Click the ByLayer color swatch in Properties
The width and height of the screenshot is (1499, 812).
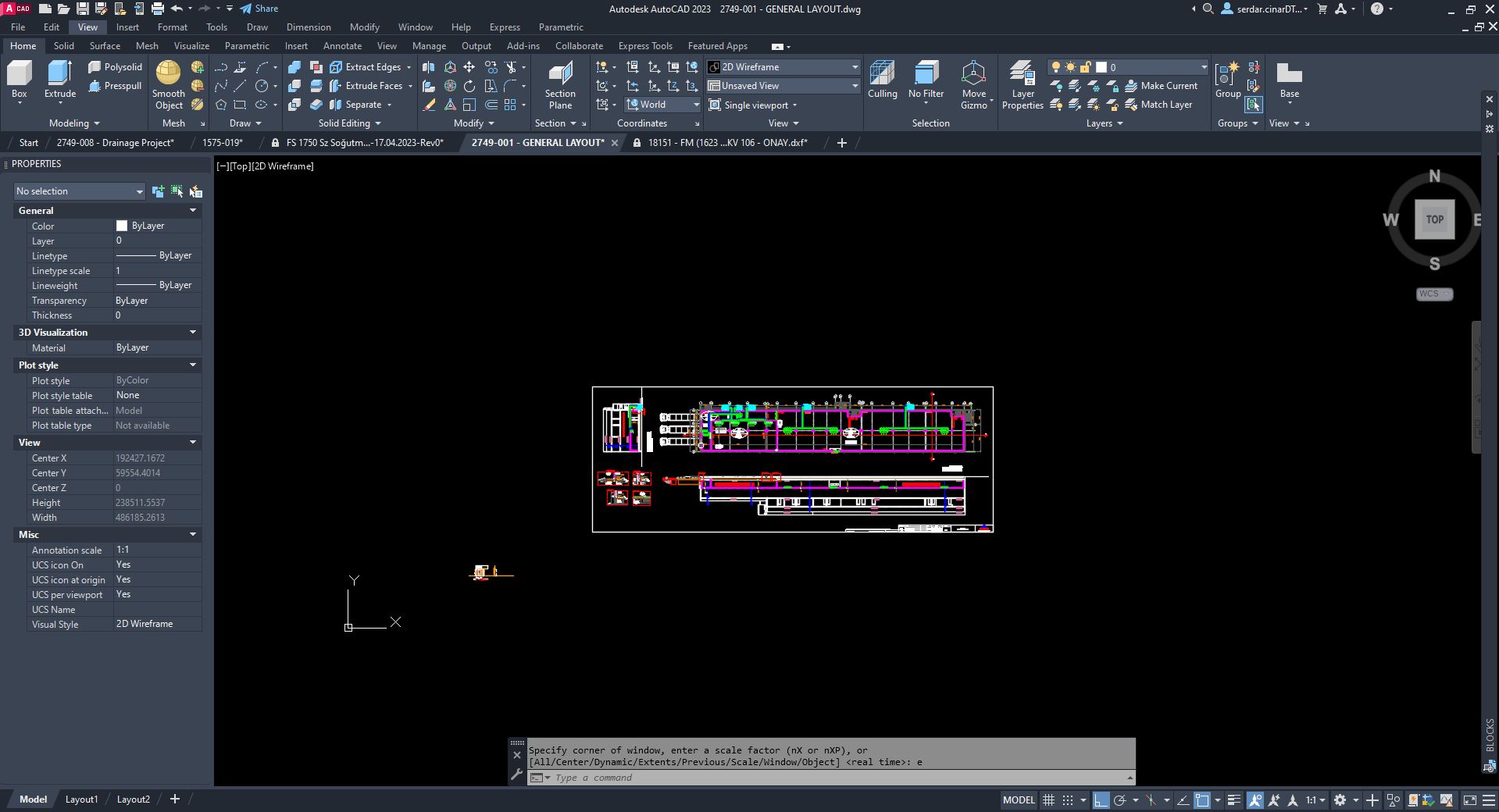pos(122,226)
